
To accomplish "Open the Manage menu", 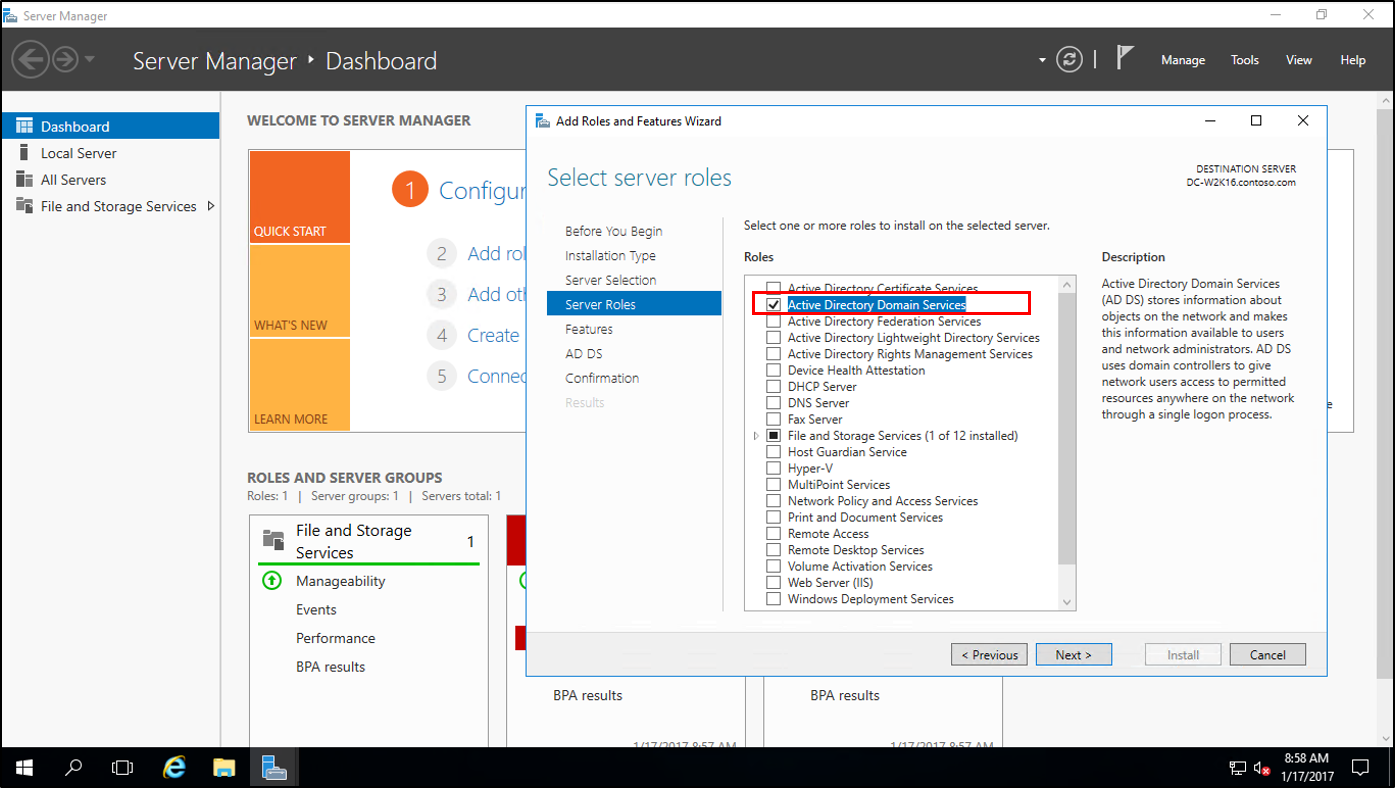I will (x=1183, y=60).
